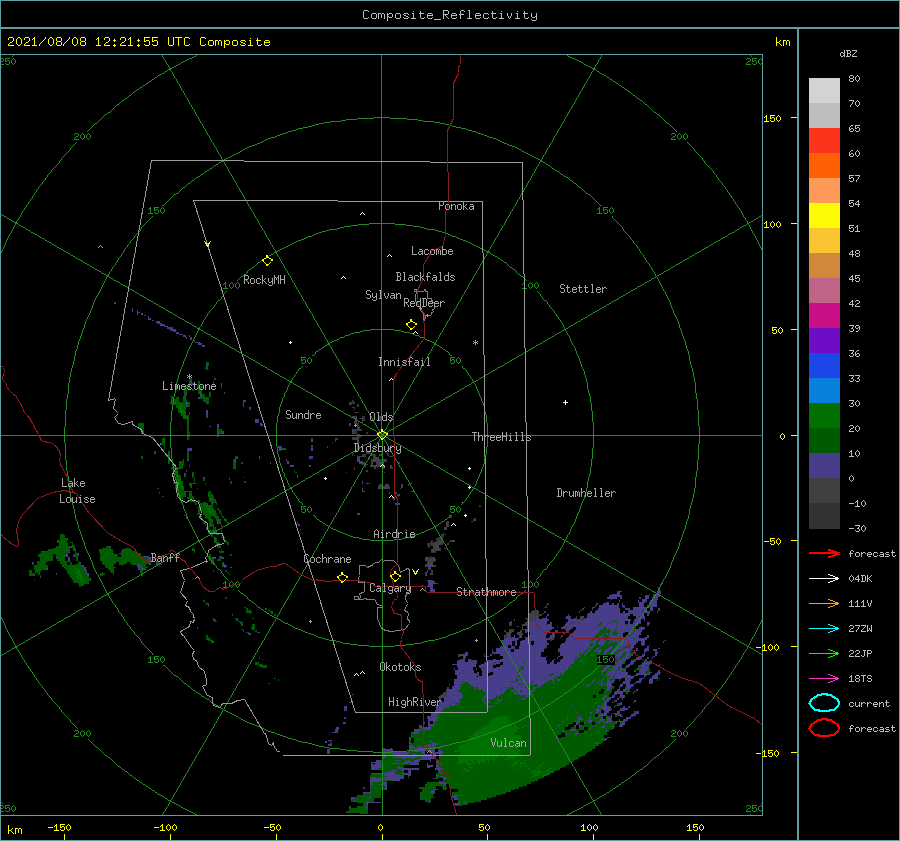Click the Lacombe city label
900x841 pixels.
[x=432, y=251]
